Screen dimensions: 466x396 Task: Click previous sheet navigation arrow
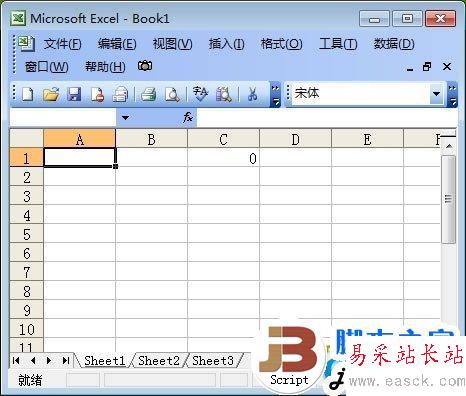click(x=33, y=360)
